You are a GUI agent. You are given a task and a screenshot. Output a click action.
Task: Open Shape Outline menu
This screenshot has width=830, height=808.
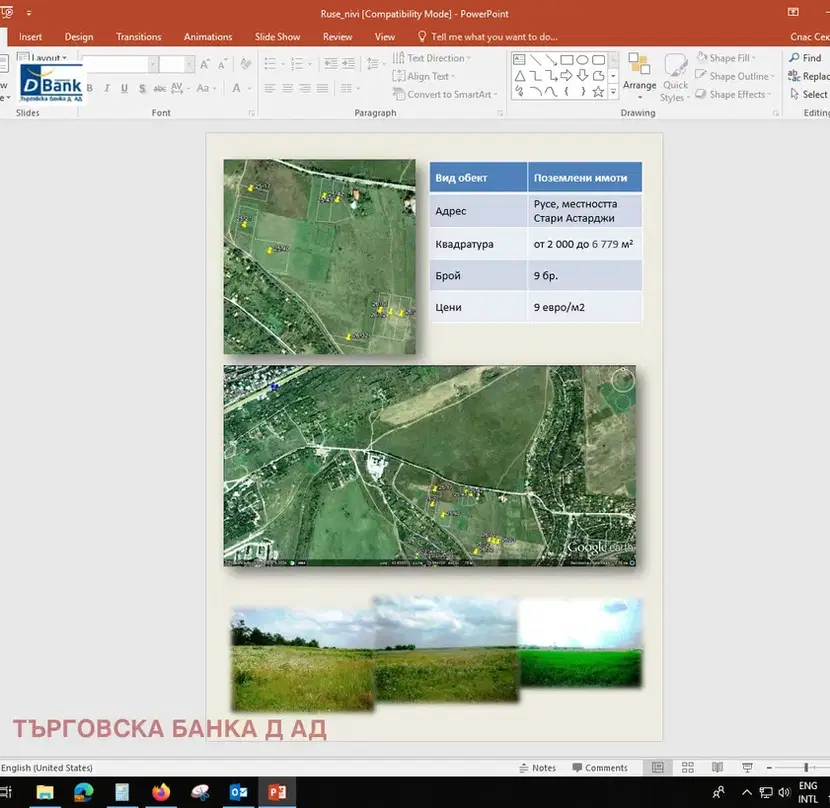click(735, 76)
